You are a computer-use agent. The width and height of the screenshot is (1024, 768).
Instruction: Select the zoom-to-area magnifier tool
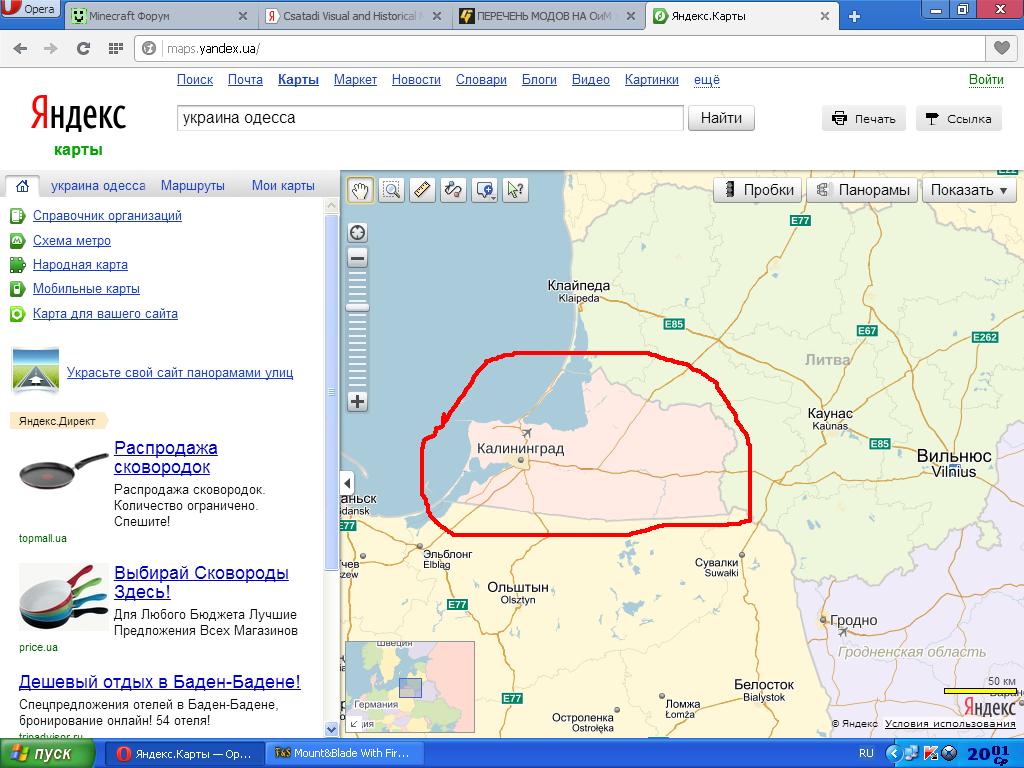[391, 190]
